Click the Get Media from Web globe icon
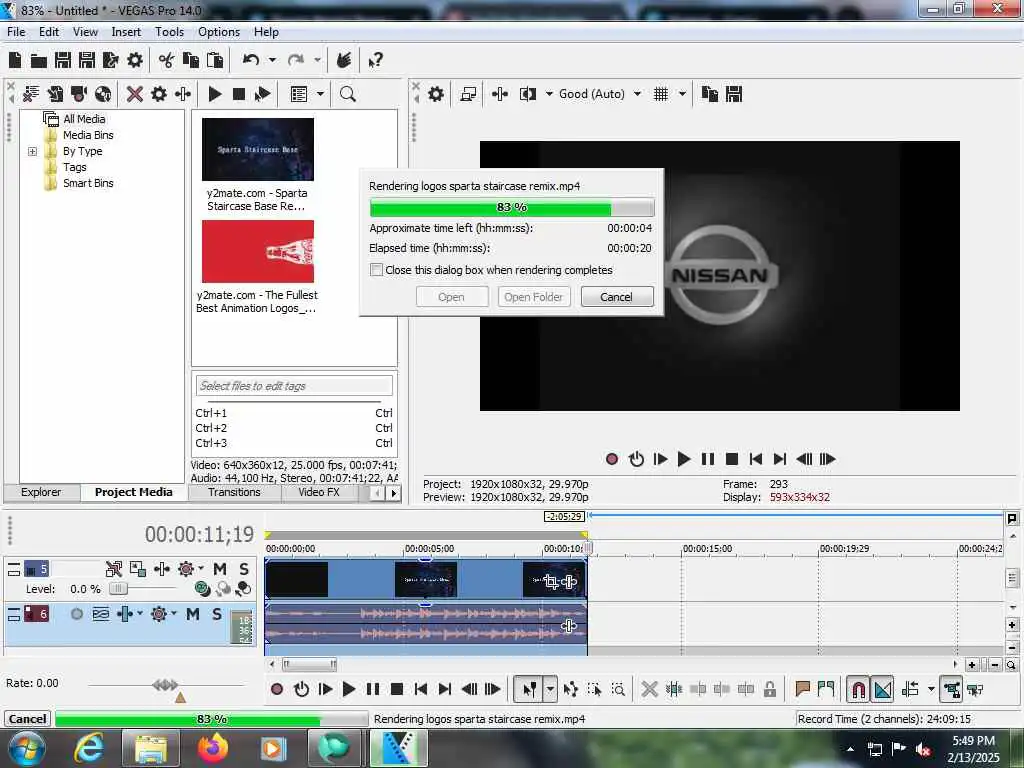Screen dimensions: 1024x768 tap(103, 94)
